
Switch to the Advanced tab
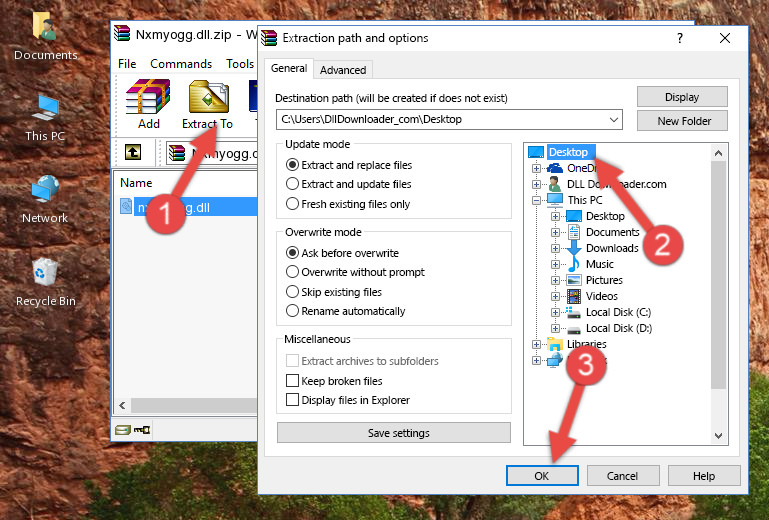[343, 70]
